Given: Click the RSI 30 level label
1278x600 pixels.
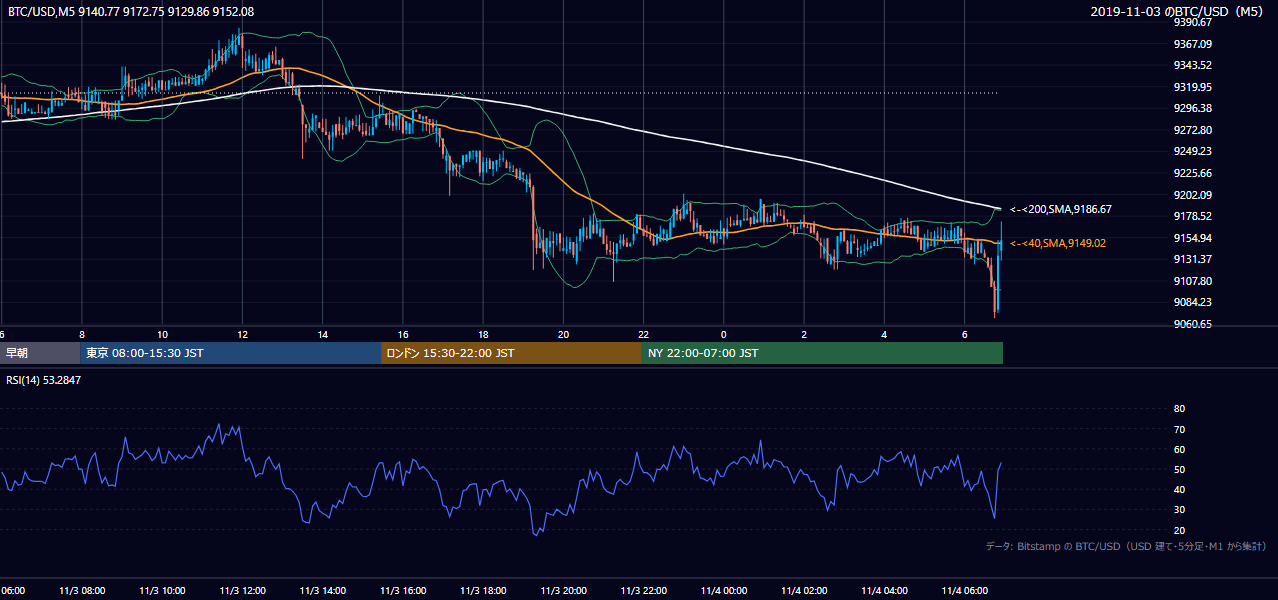Looking at the screenshot, I should [1180, 509].
